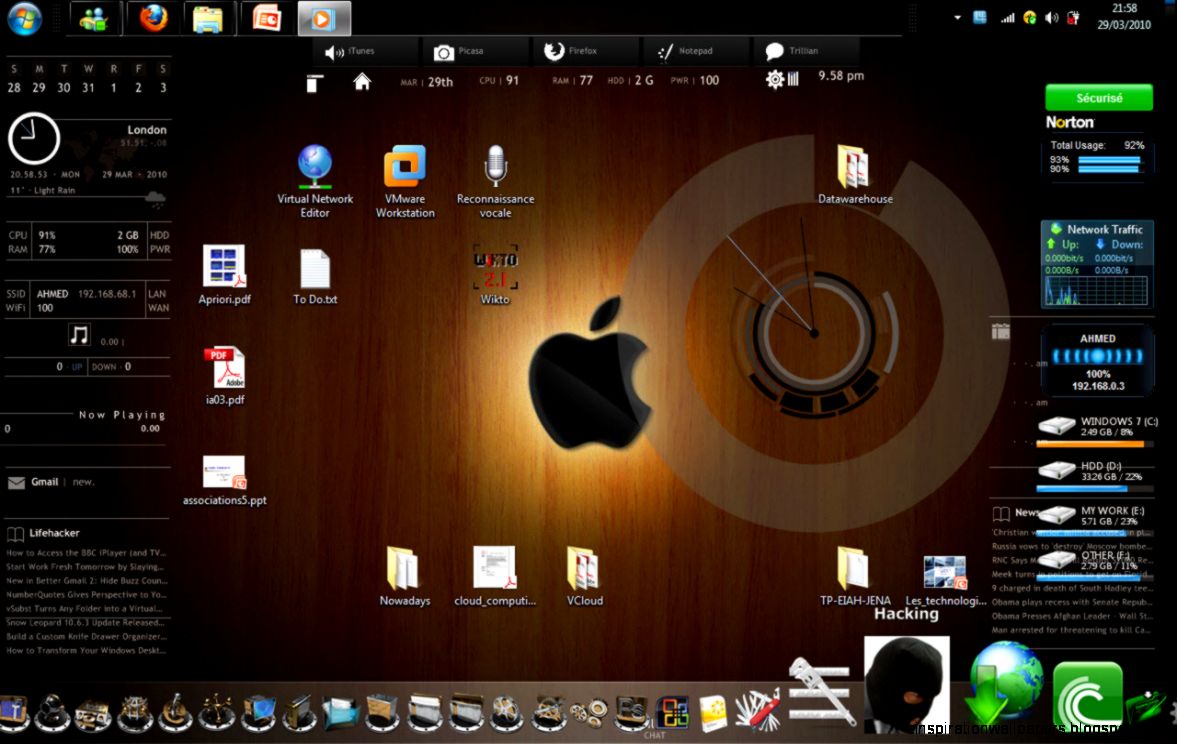The height and width of the screenshot is (744, 1177).
Task: Open the To Do.txt file
Action: 314,270
